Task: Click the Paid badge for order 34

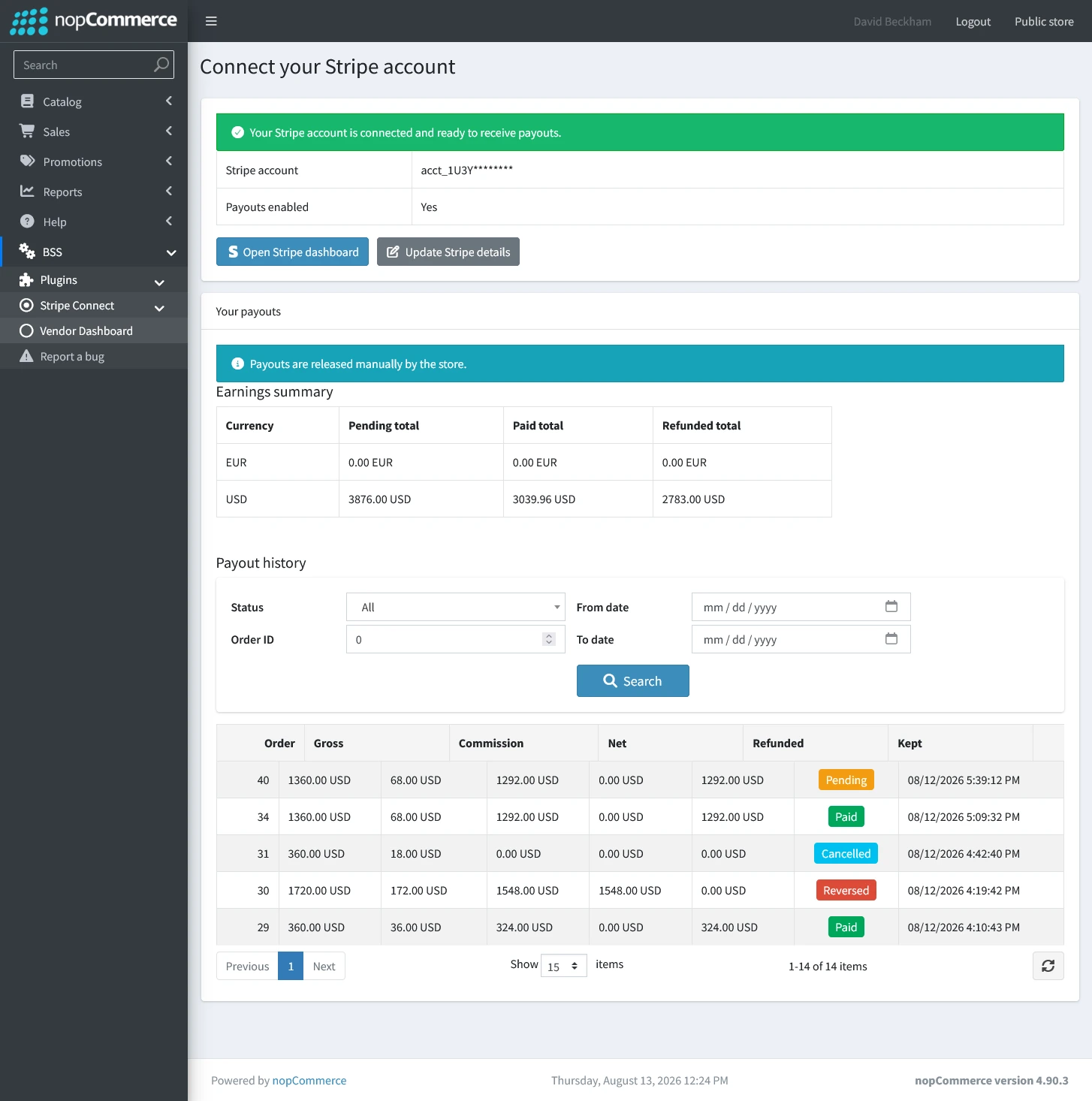Action: pos(846,817)
